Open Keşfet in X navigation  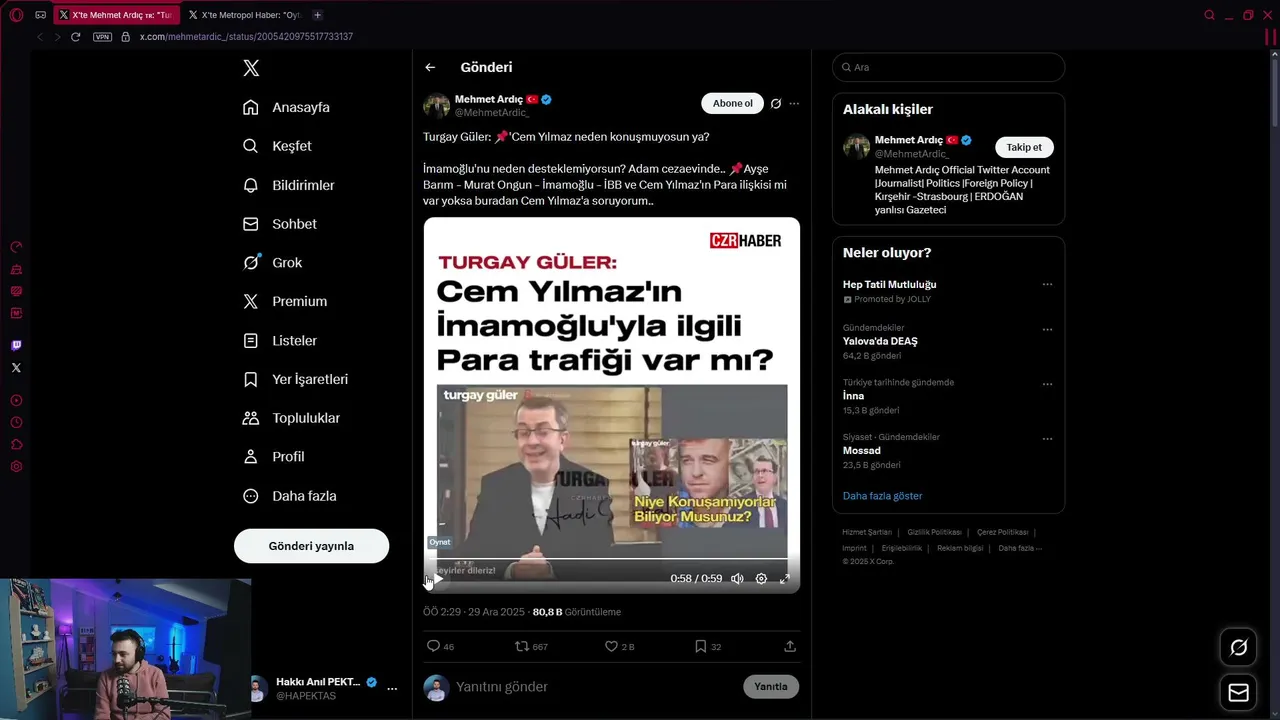pyautogui.click(x=277, y=146)
